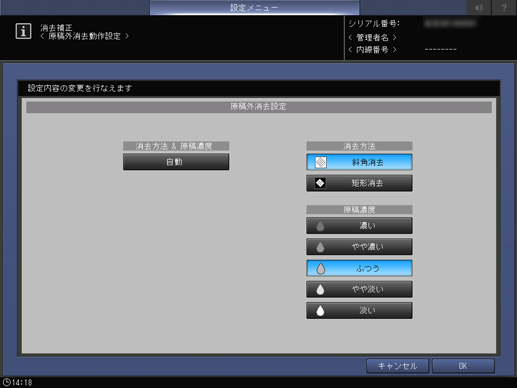The height and width of the screenshot is (388, 517).
Task: Click the 管理者名 text
Action: pos(372,37)
